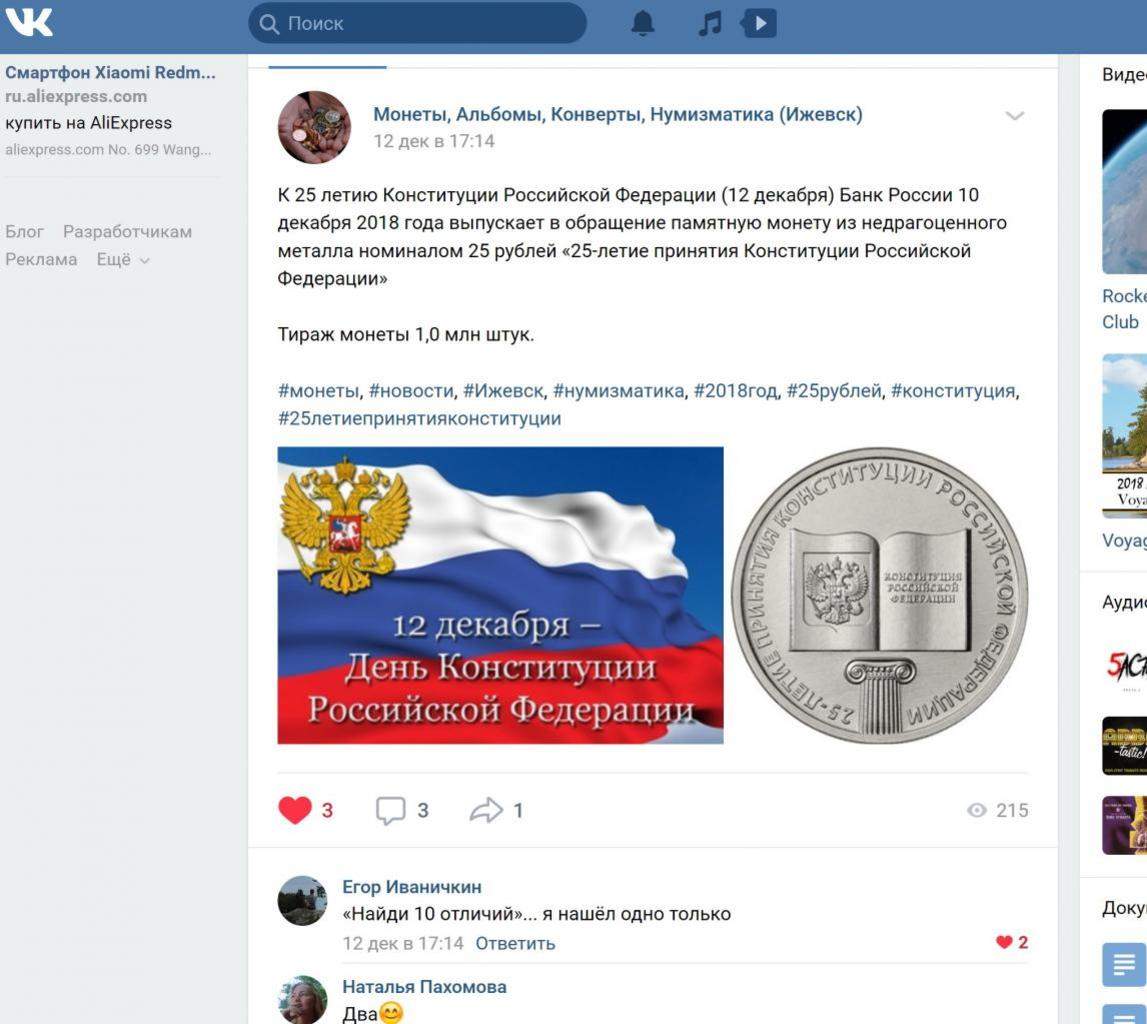Click the search magnifier icon
This screenshot has height=1024, width=1147.
269,24
